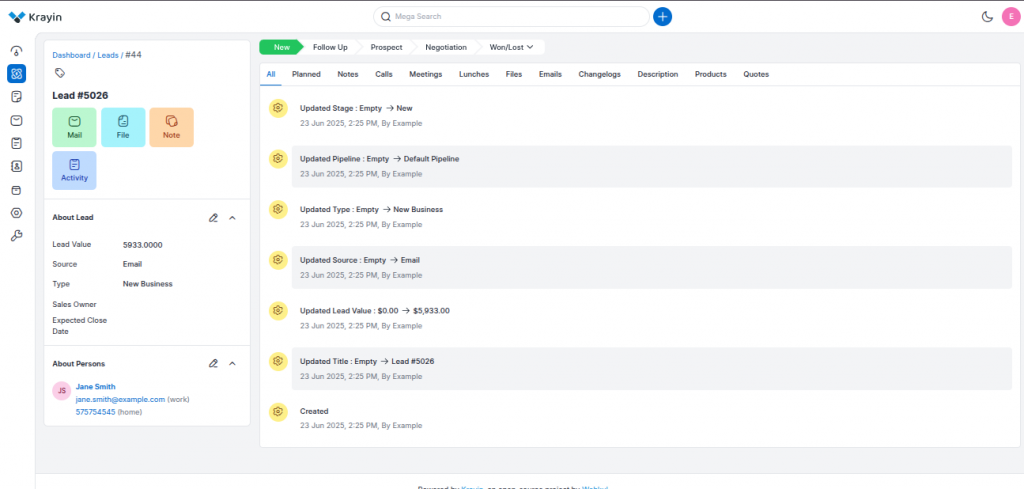The image size is (1024, 489).
Task: Click the Leads breadcrumb link
Action: [x=108, y=55]
